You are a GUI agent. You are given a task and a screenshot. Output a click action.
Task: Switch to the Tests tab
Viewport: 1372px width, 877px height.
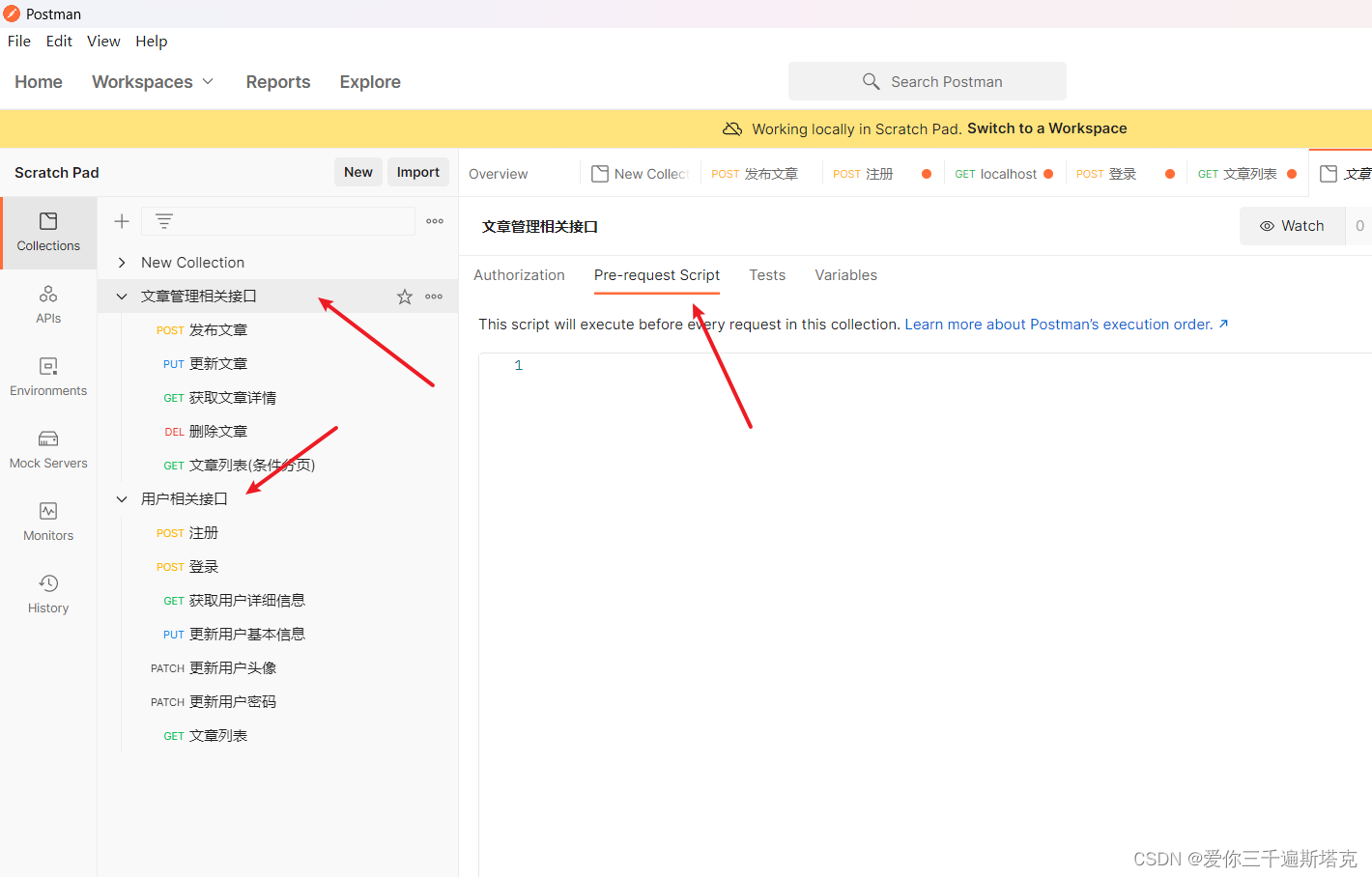[x=767, y=275]
